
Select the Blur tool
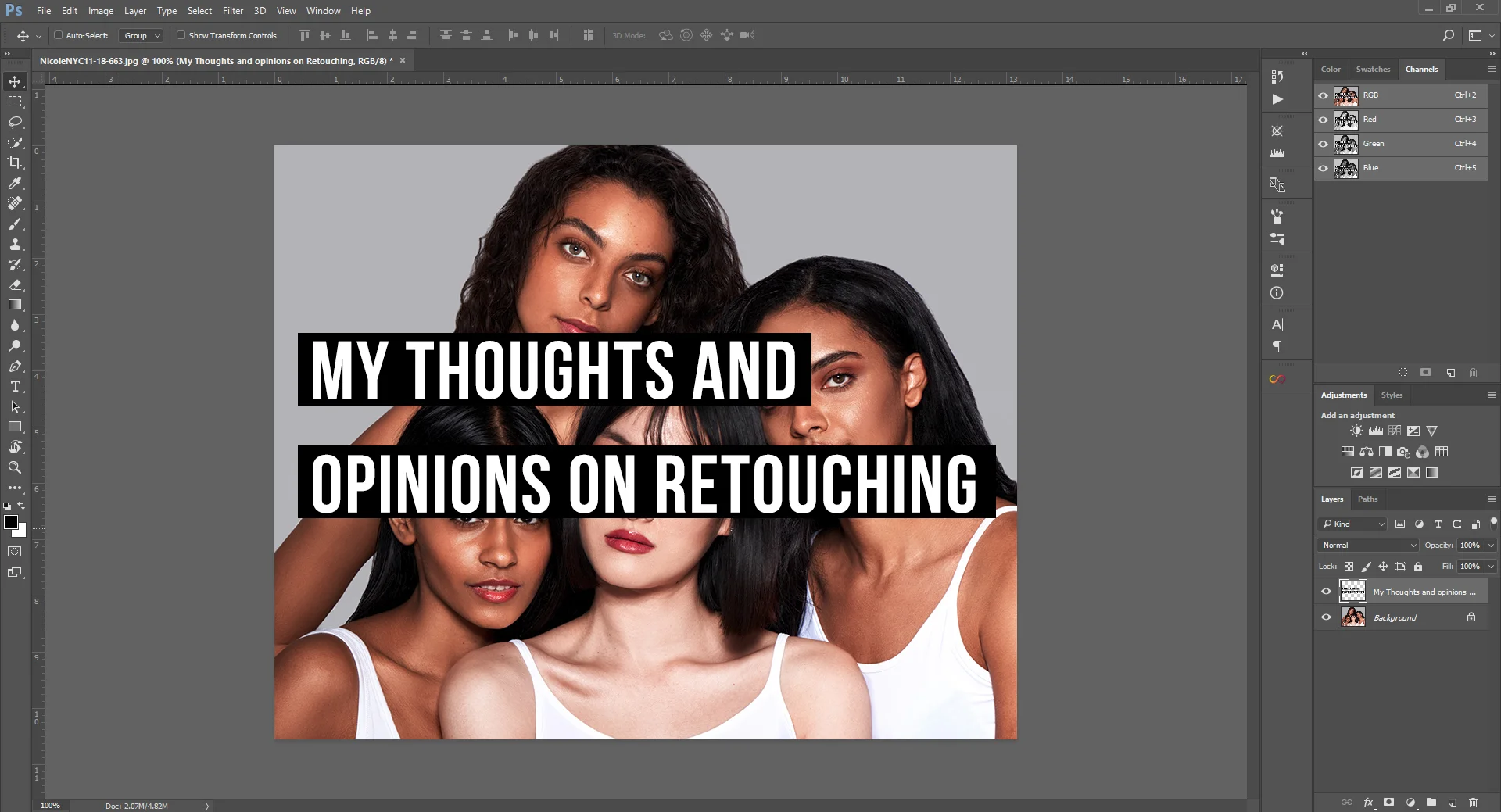pos(15,325)
